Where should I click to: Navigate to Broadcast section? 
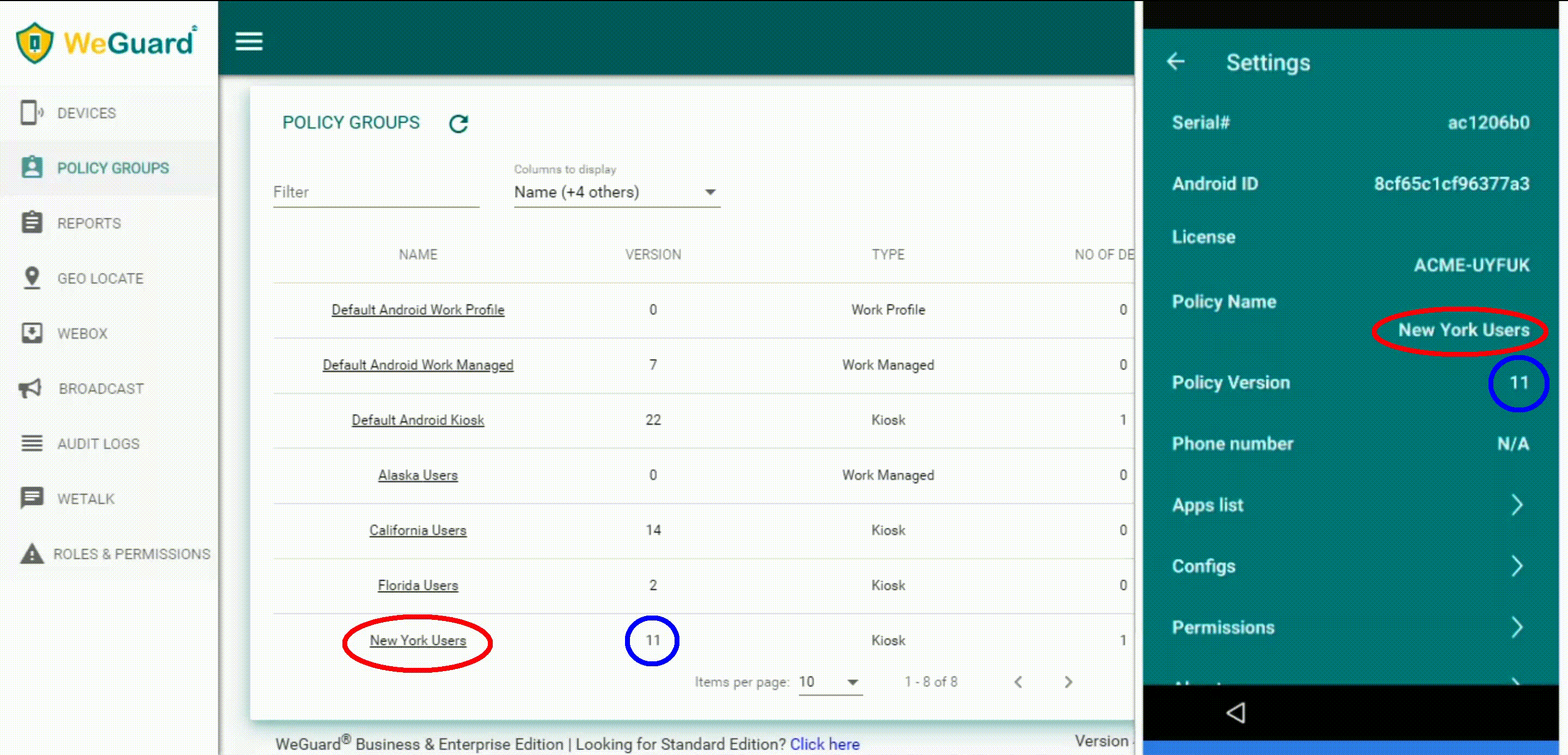point(100,388)
